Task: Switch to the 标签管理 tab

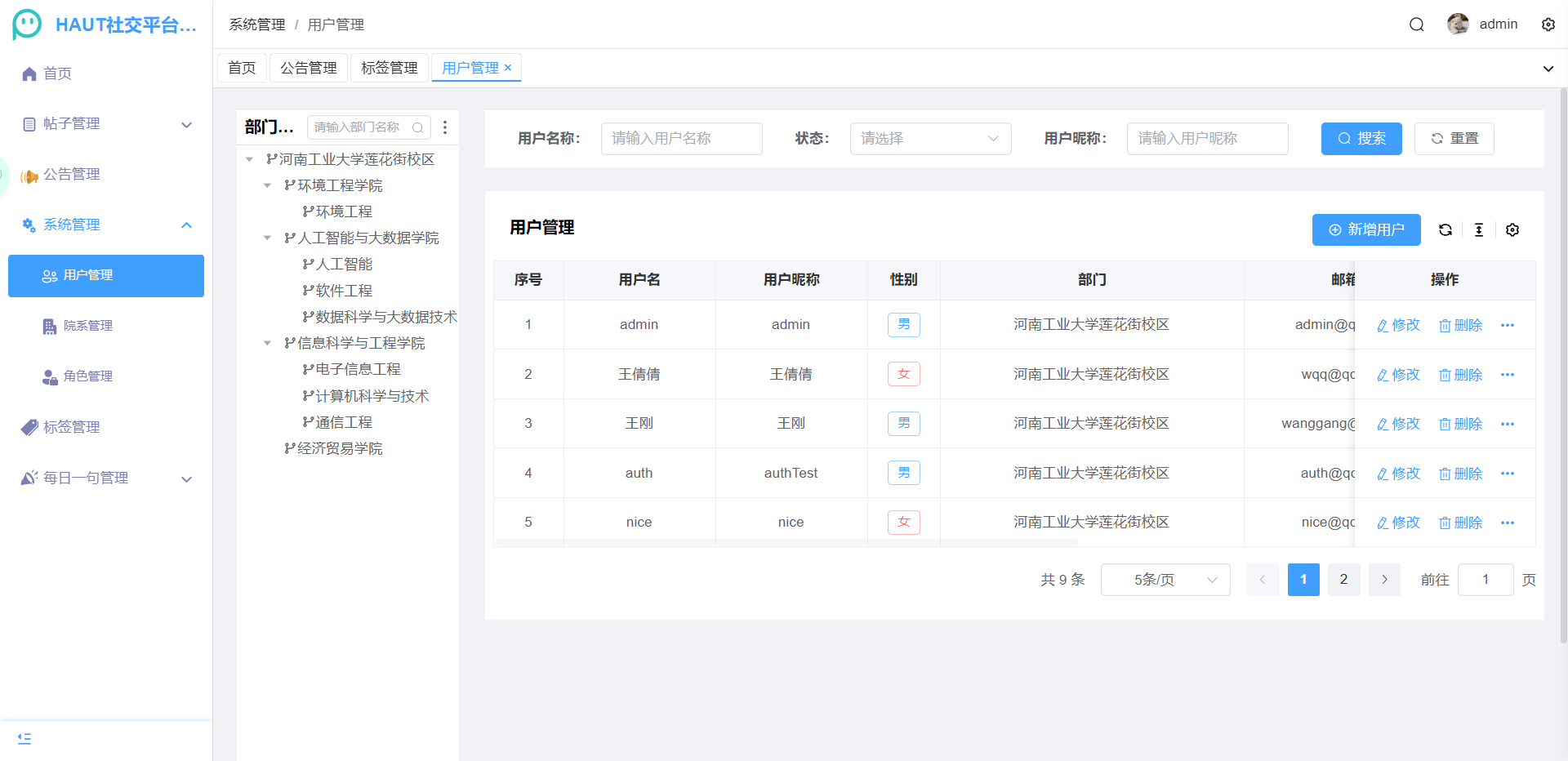Action: coord(390,68)
